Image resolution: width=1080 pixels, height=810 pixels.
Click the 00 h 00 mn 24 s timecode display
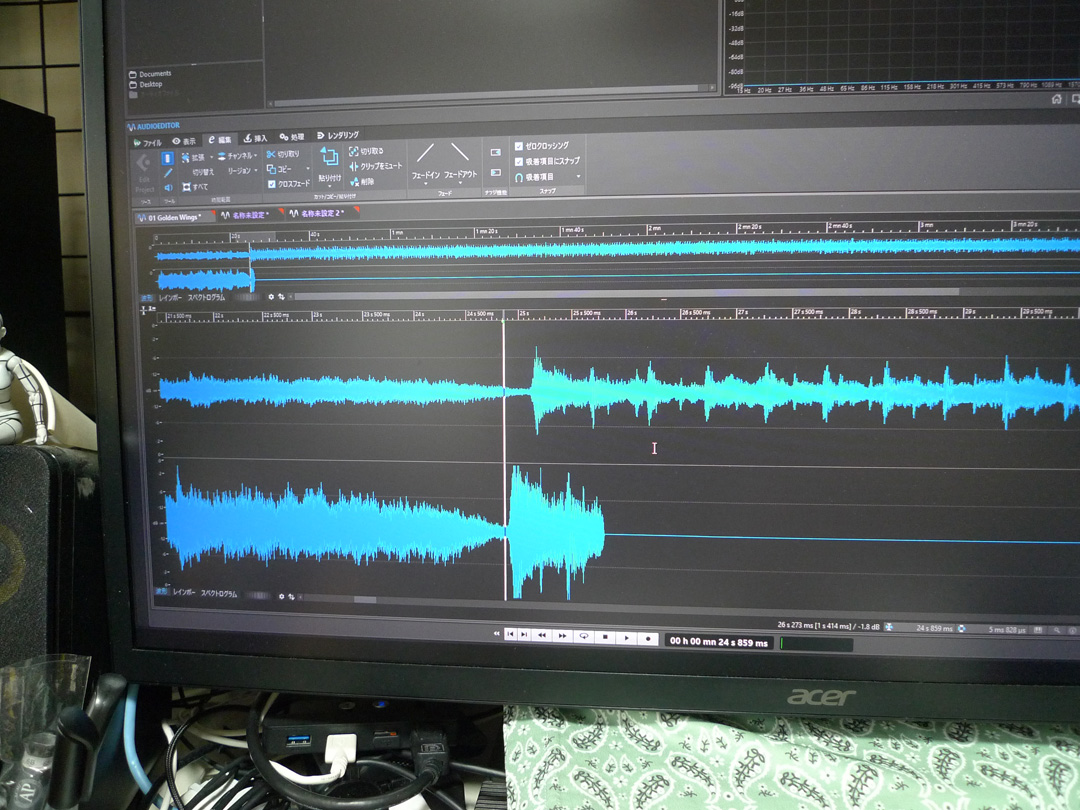719,642
